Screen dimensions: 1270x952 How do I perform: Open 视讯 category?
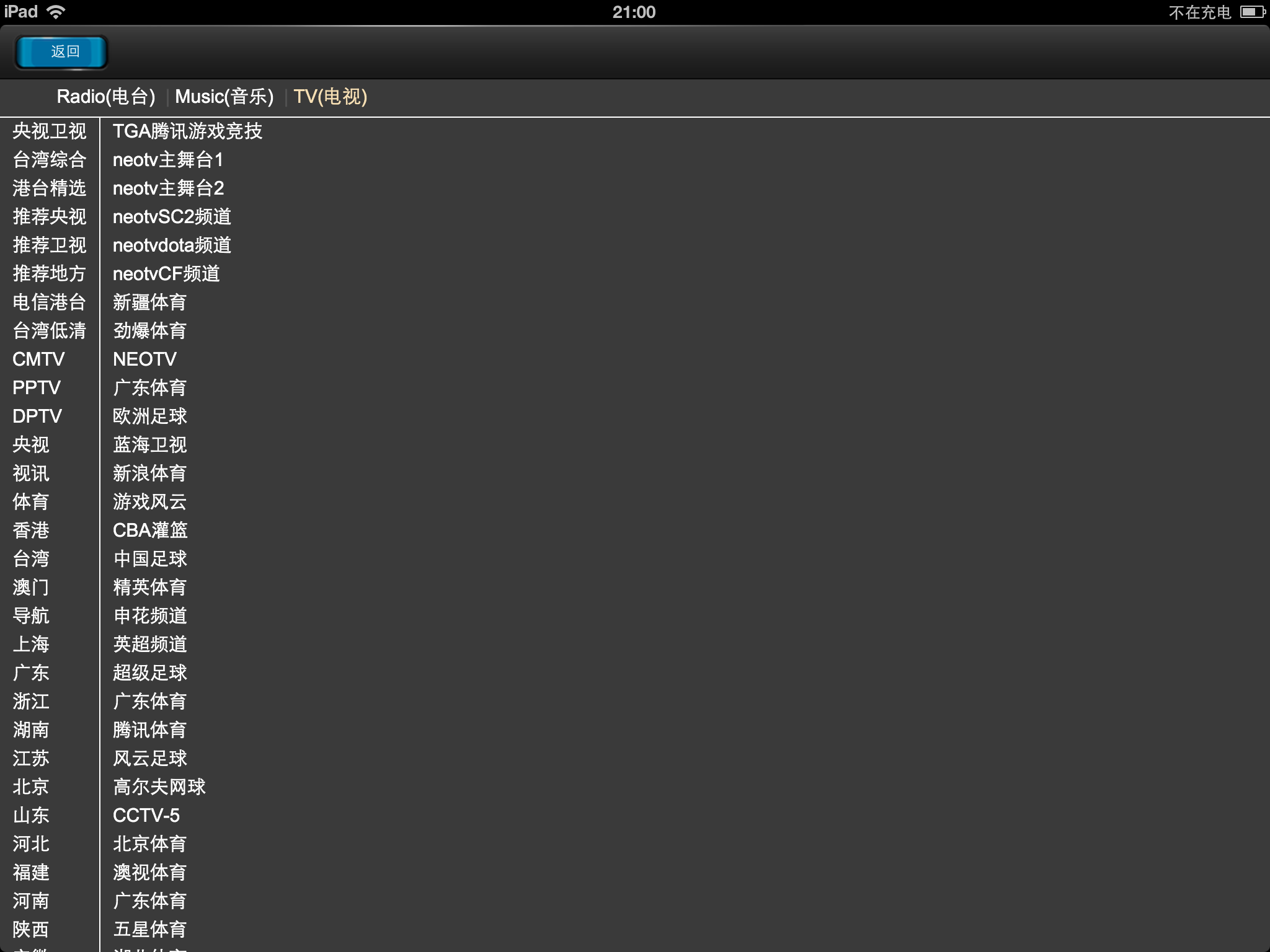31,474
